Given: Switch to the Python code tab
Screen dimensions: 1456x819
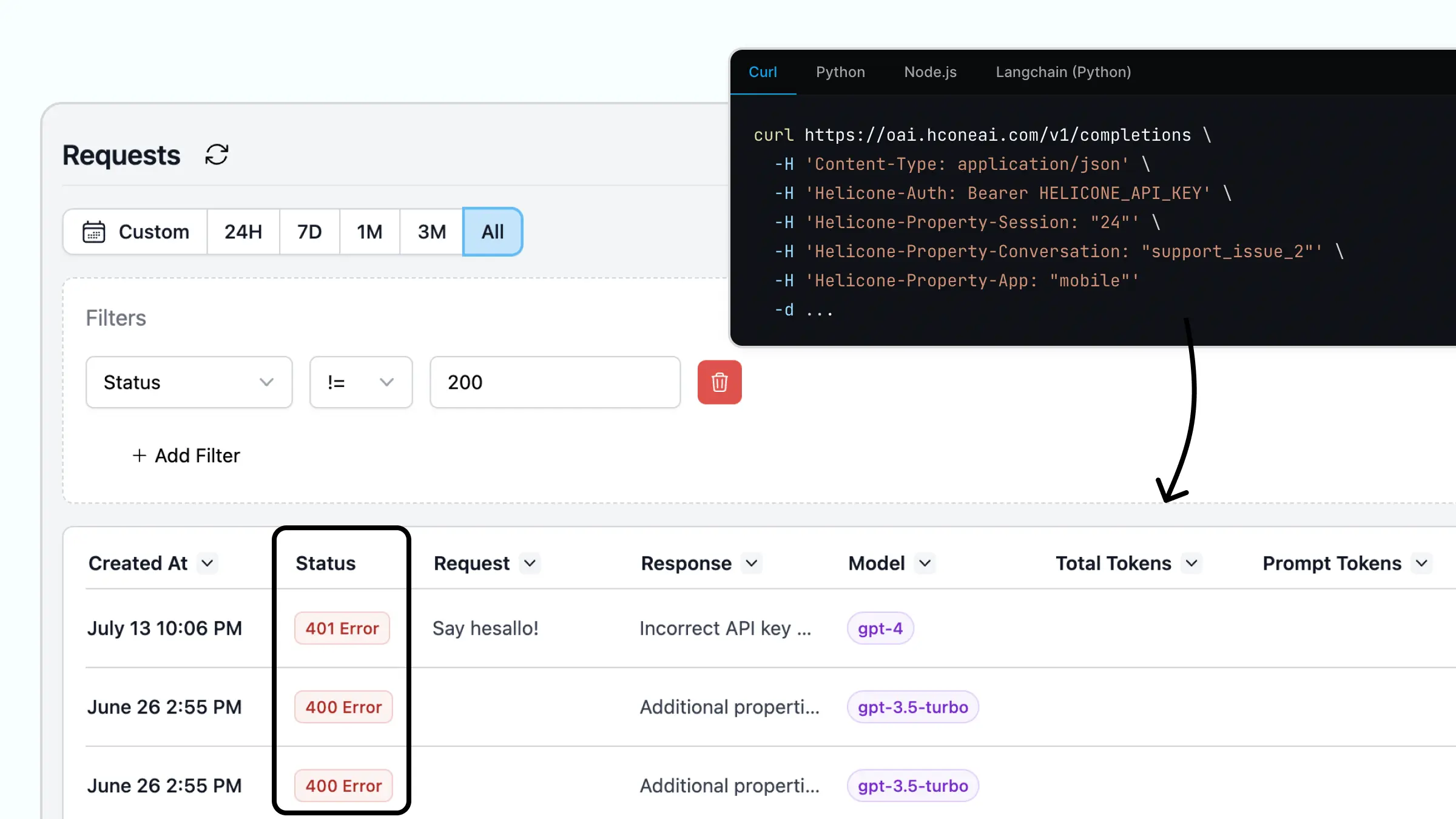Looking at the screenshot, I should 840,72.
